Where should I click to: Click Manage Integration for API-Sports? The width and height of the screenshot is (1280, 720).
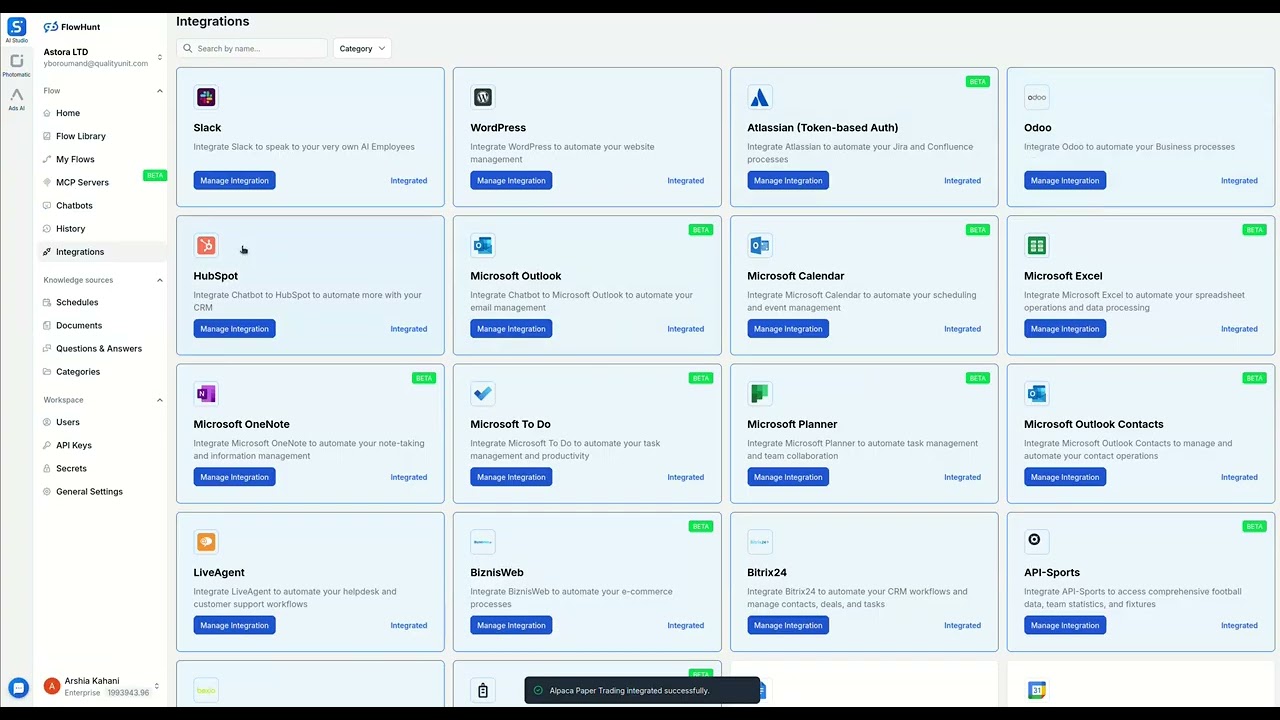pyautogui.click(x=1065, y=625)
